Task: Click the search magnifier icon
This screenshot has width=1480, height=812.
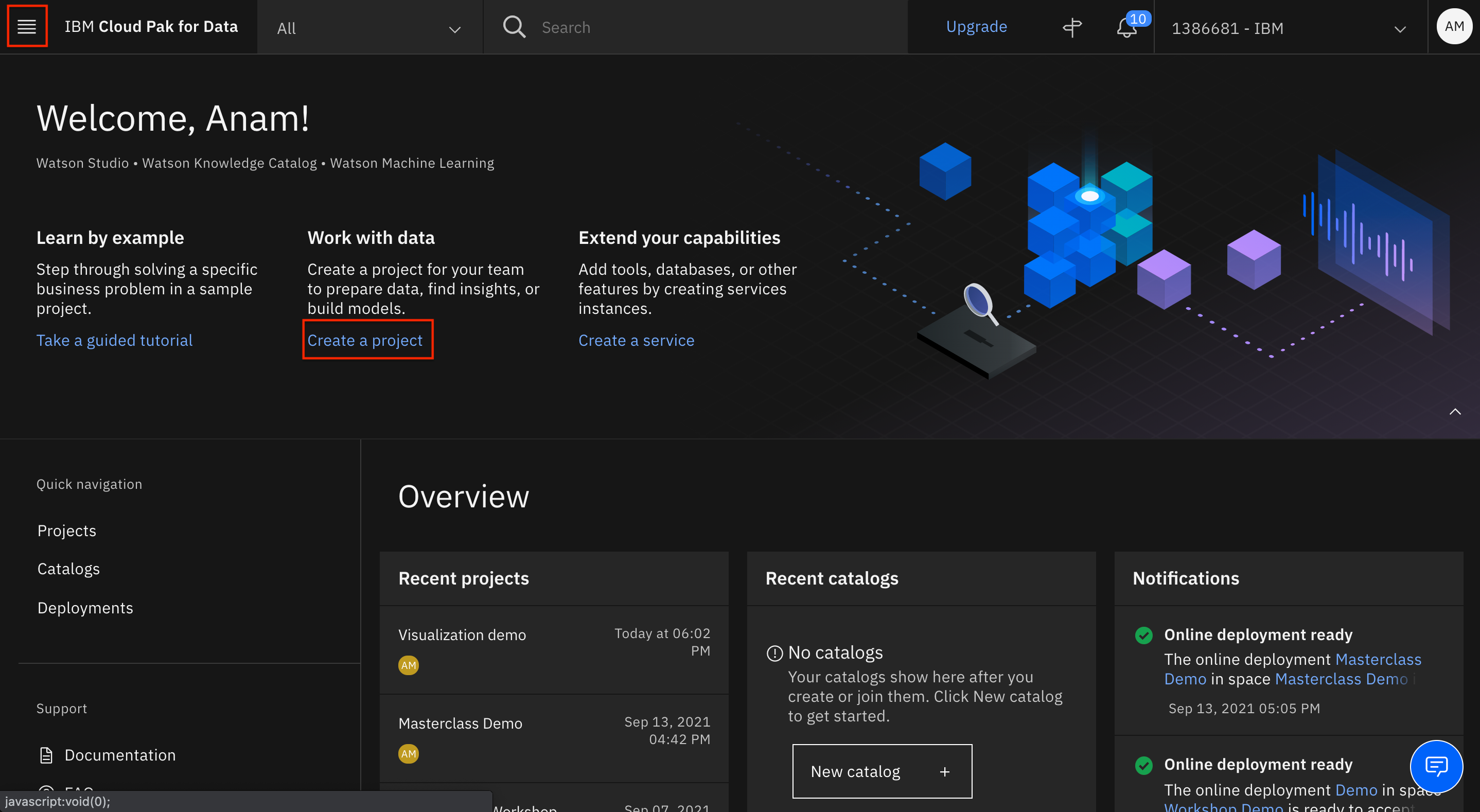Action: coord(514,26)
